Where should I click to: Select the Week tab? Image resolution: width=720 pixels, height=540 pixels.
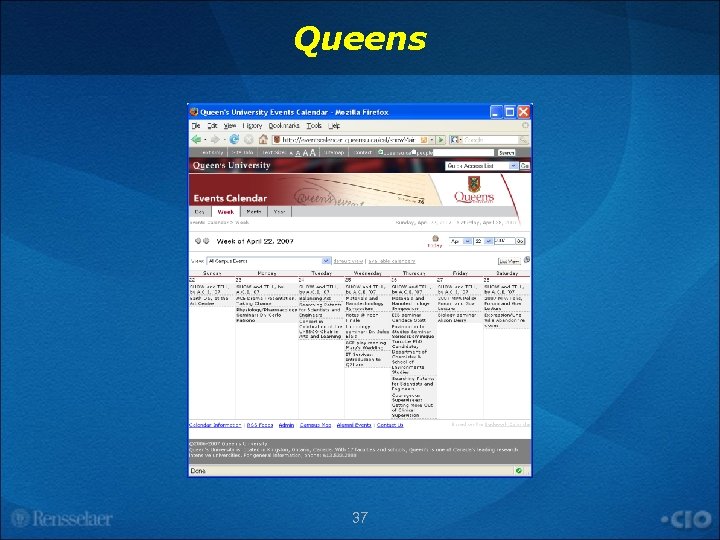pyautogui.click(x=226, y=212)
